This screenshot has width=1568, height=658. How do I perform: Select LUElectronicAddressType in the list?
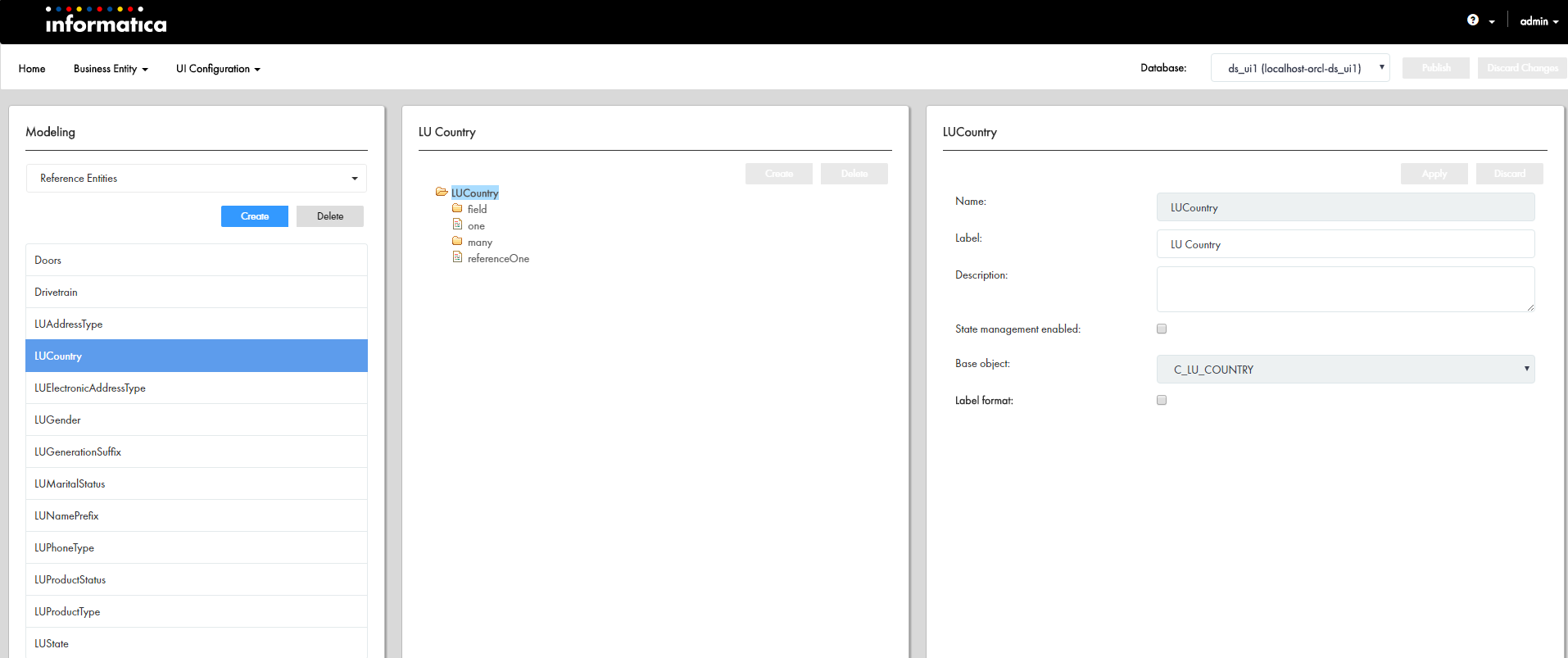tap(197, 388)
